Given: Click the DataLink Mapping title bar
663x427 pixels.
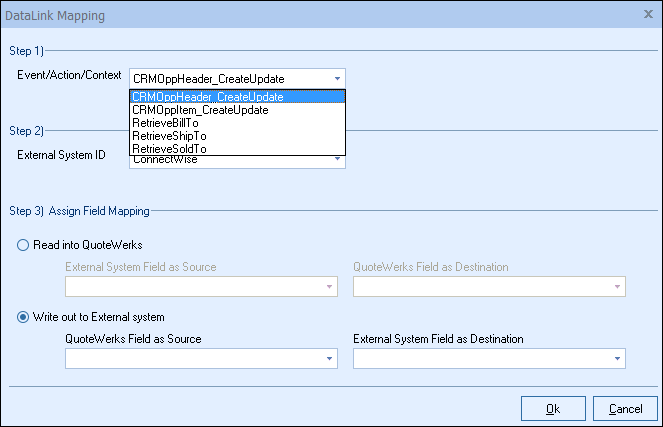Looking at the screenshot, I should 300,16.
